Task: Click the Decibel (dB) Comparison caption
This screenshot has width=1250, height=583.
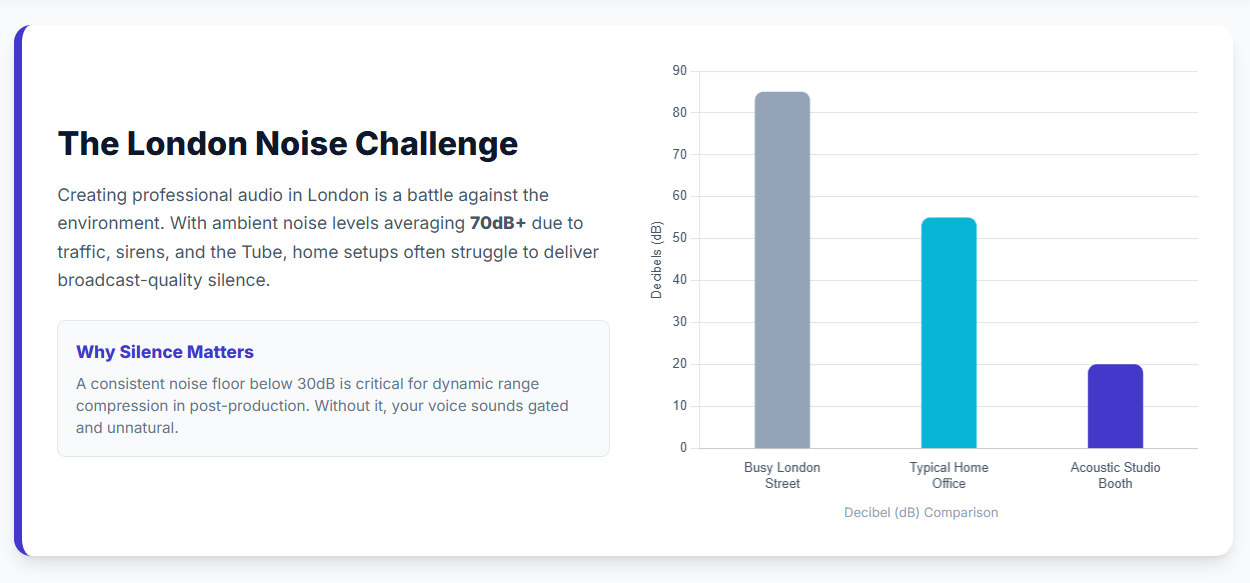Action: 921,512
